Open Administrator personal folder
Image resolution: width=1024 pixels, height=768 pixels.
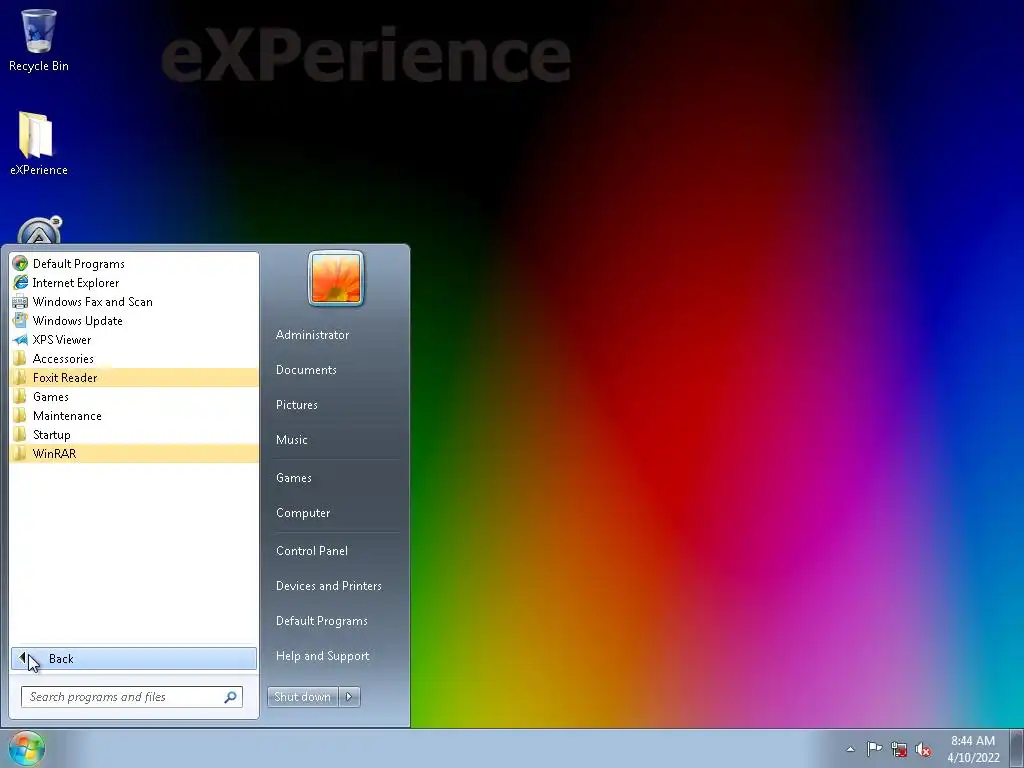coord(312,335)
